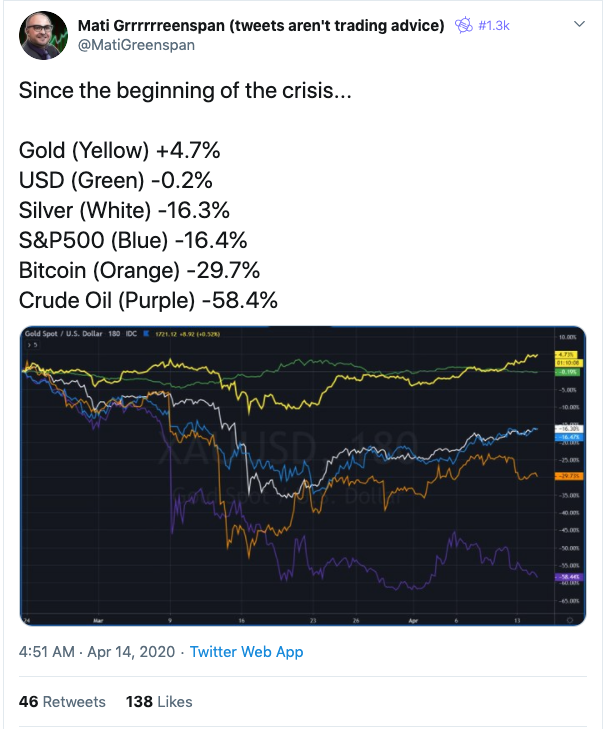The height and width of the screenshot is (729, 605).
Task: Click the 4:51 AM Apr 14, 2020 timestamp
Action: pyautogui.click(x=97, y=652)
